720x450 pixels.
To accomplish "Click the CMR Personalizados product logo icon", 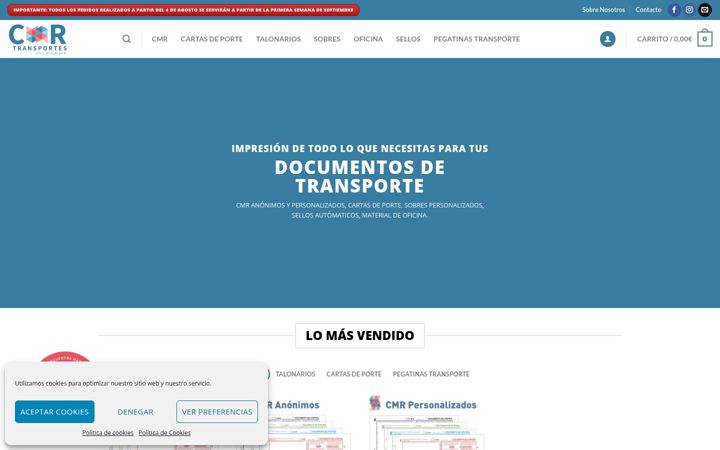I will pos(375,403).
